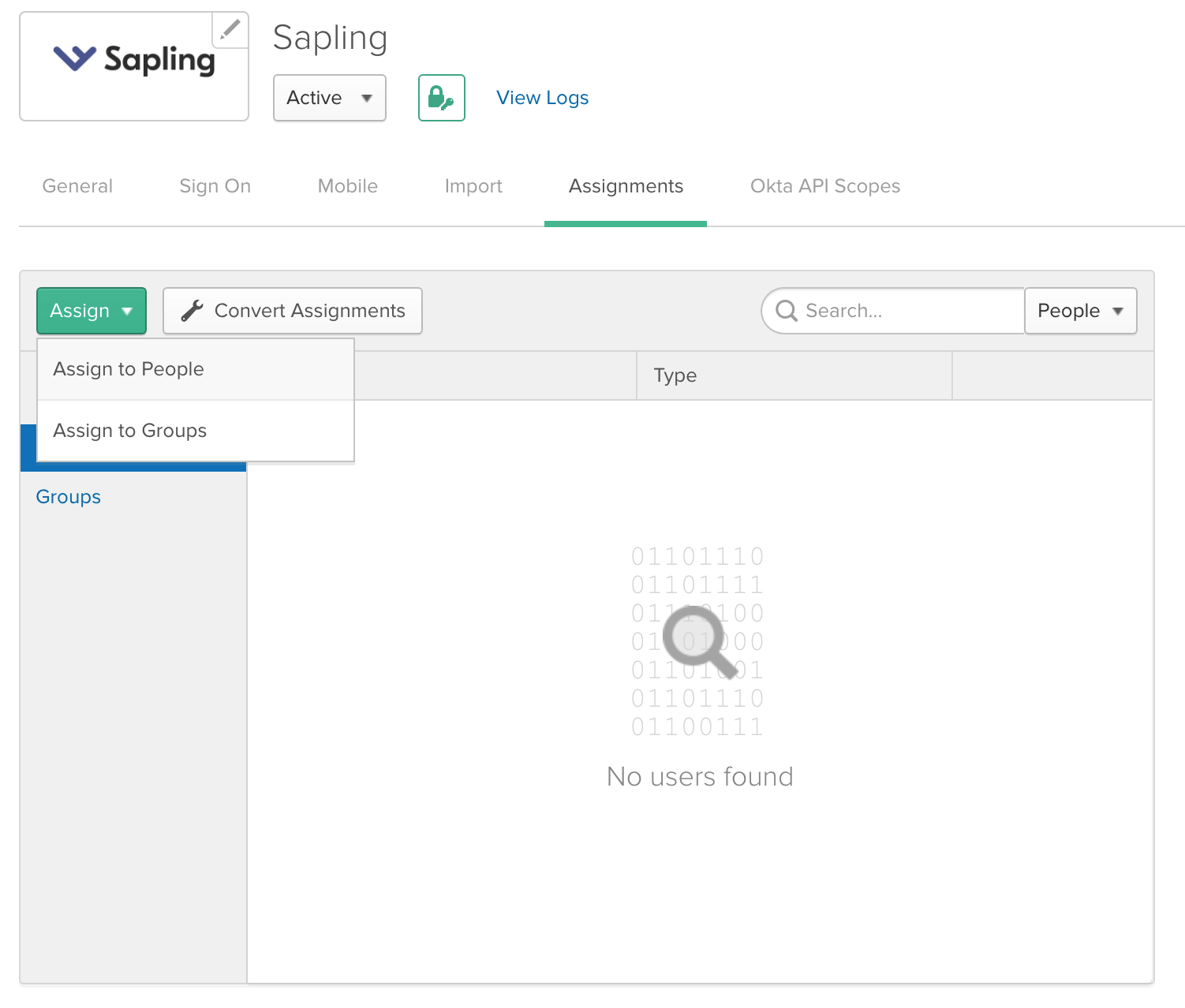Click the No users found message
The height and width of the screenshot is (1008, 1185).
point(700,777)
